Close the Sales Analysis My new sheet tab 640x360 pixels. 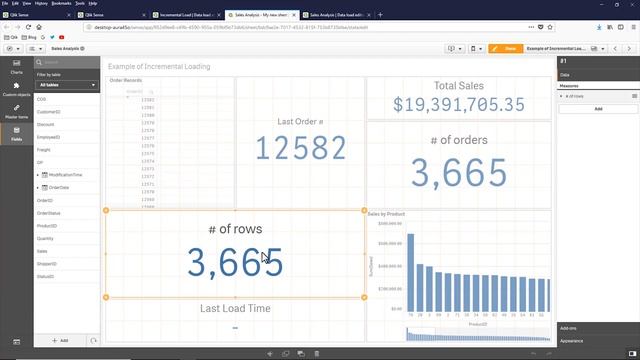coord(294,15)
